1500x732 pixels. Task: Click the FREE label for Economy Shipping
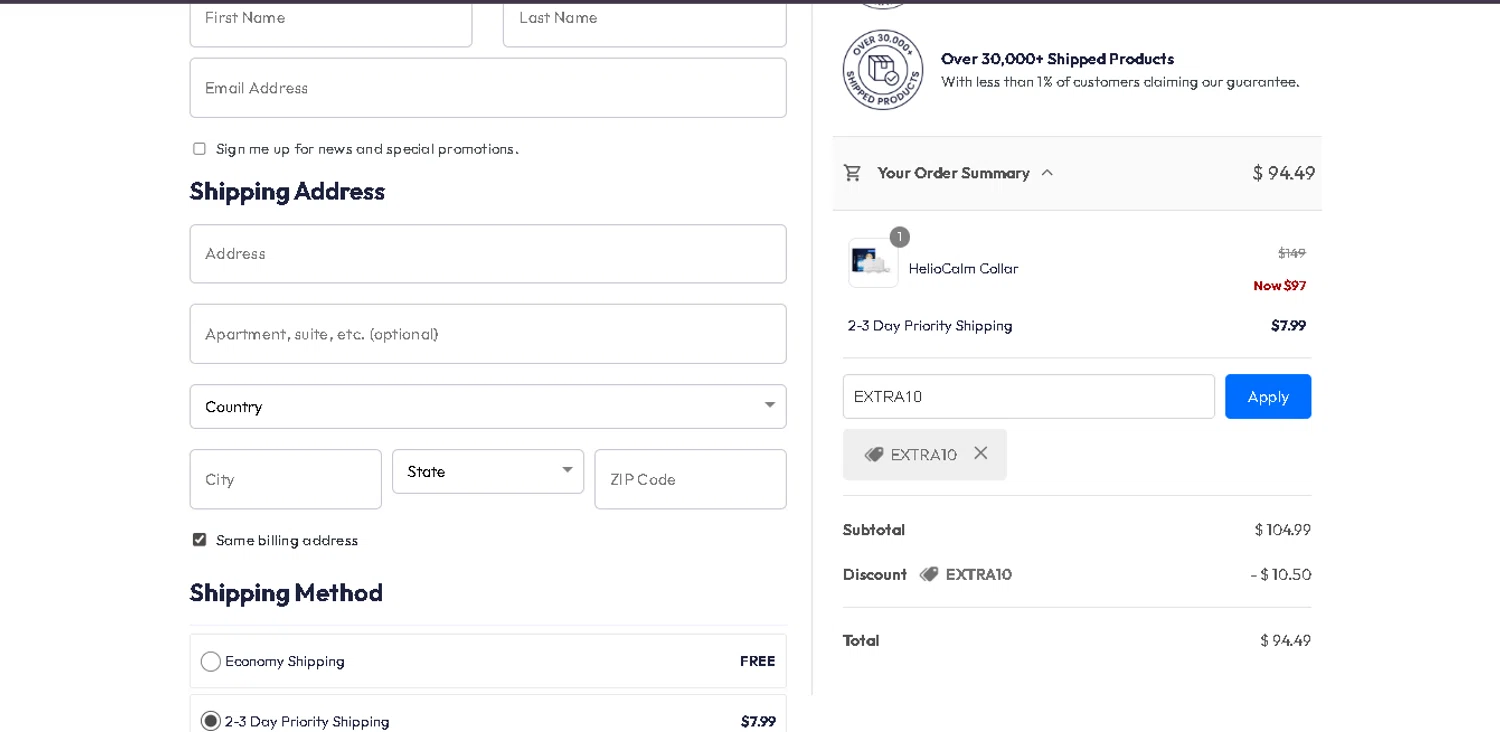757,661
